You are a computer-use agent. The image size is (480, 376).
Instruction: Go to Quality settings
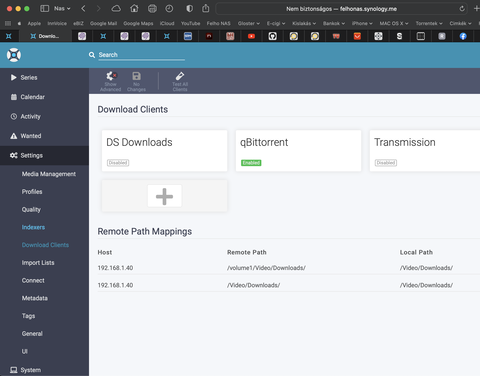click(x=31, y=209)
